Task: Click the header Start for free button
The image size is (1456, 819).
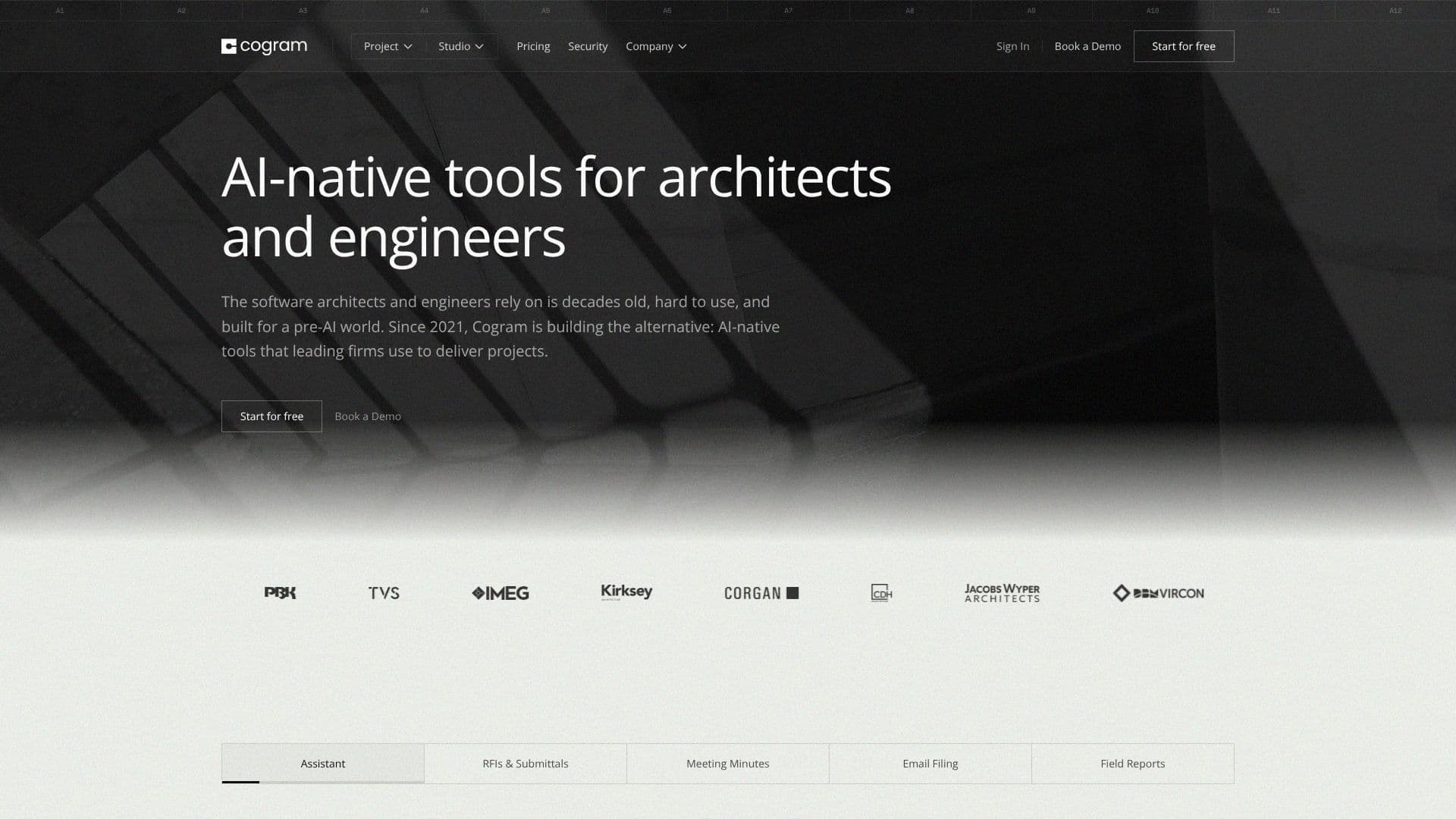Action: 1184,46
